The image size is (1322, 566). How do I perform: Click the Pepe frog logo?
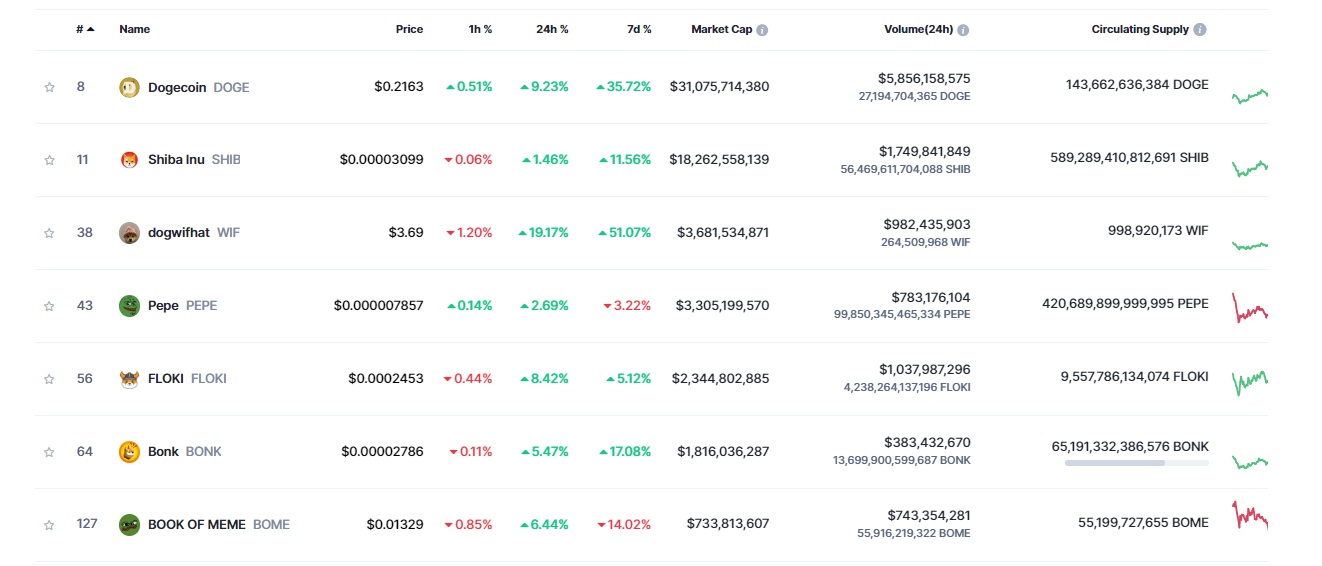pyautogui.click(x=129, y=306)
